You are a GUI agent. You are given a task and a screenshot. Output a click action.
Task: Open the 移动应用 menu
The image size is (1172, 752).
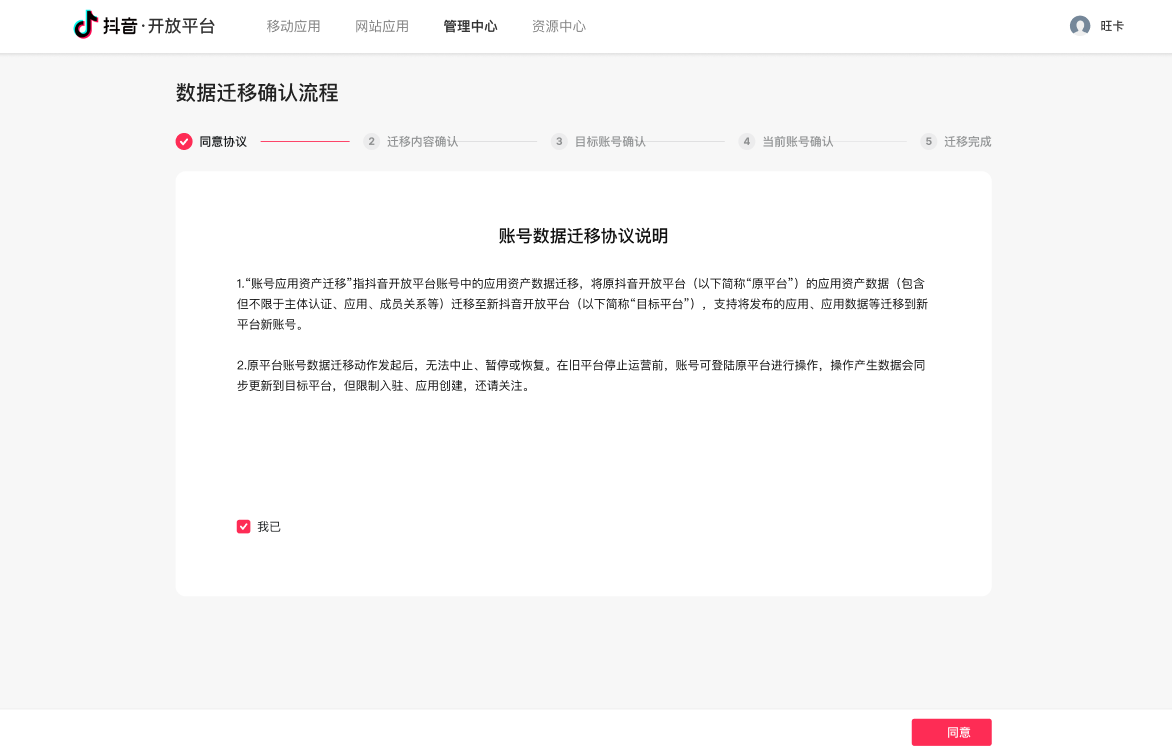(293, 26)
